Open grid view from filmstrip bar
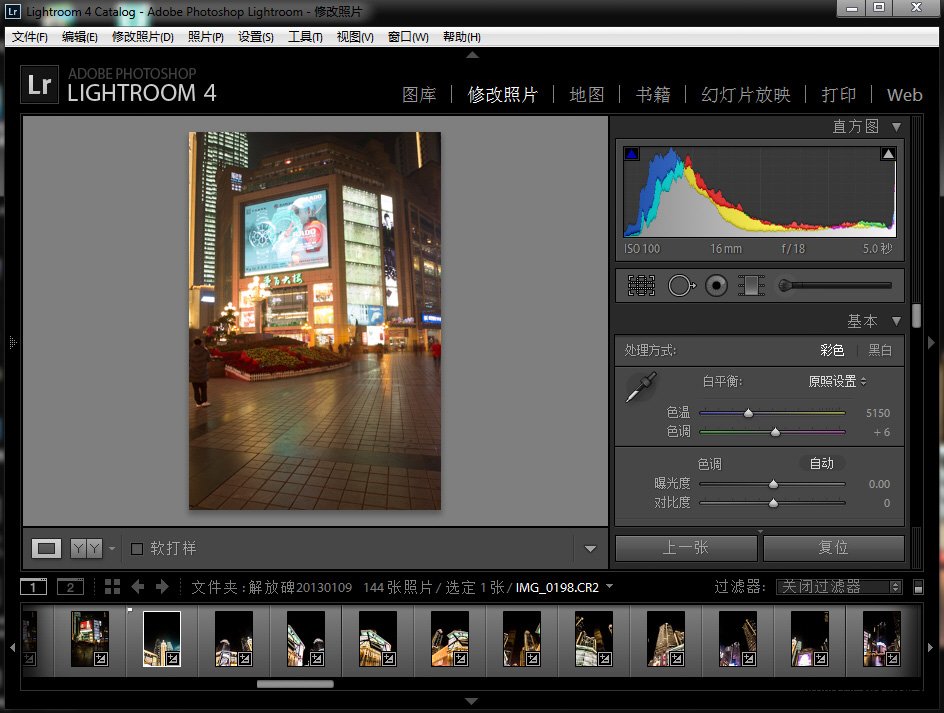 pyautogui.click(x=112, y=587)
